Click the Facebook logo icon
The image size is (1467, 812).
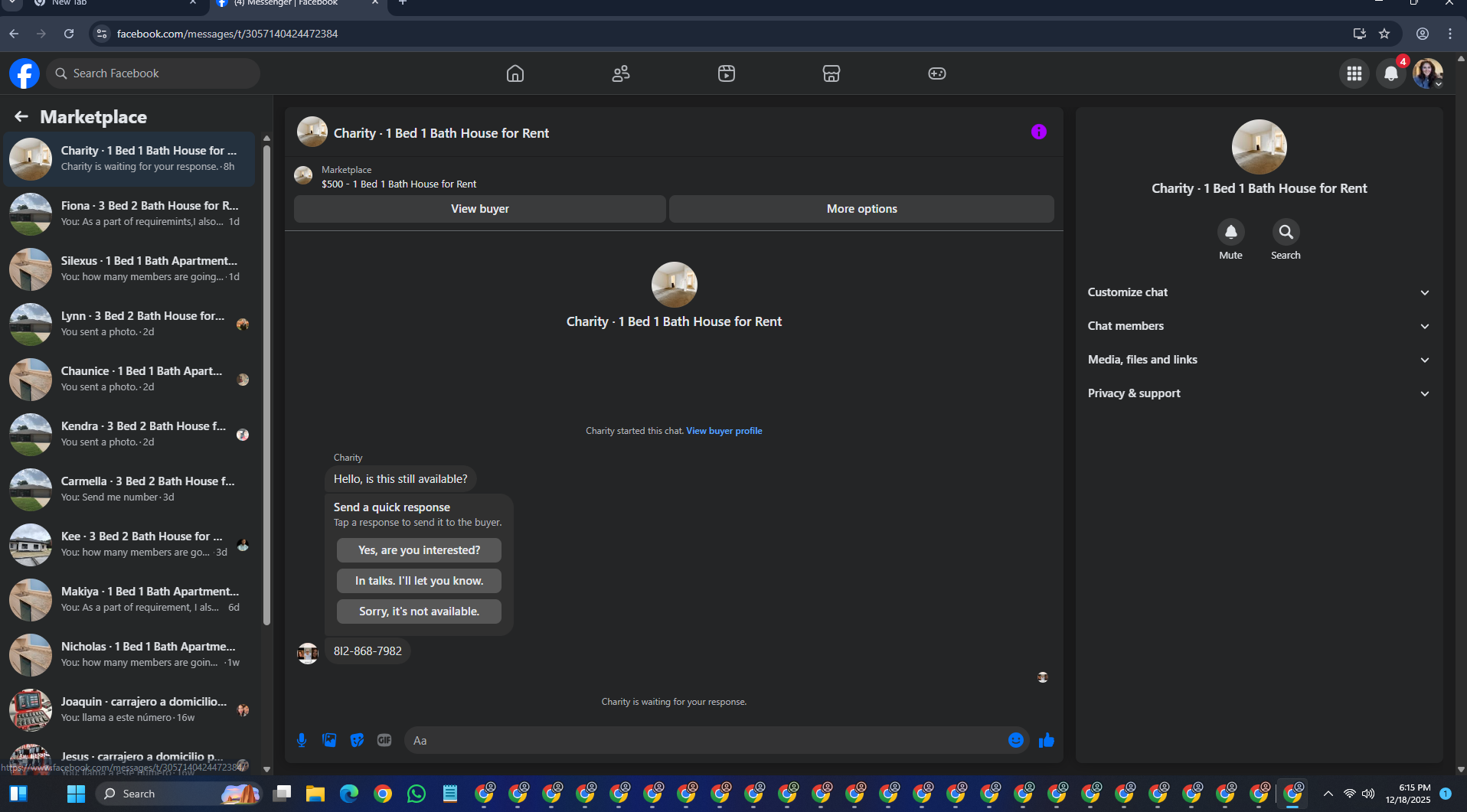pyautogui.click(x=25, y=73)
